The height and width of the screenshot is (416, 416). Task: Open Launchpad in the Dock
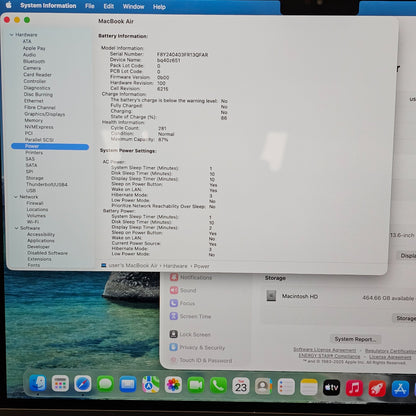tap(60, 384)
